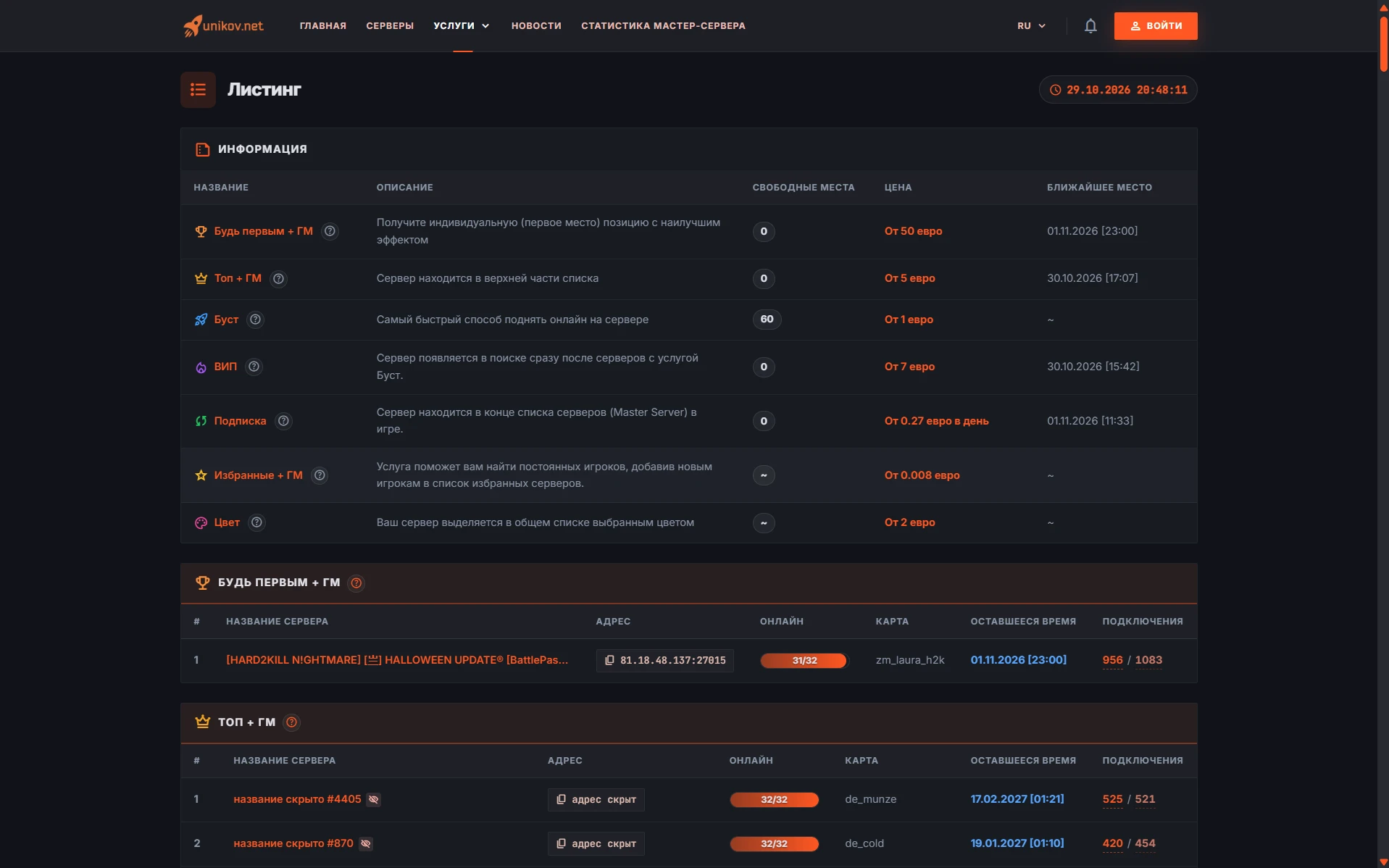Expand the Услуги dropdown menu
The image size is (1389, 868).
tap(462, 26)
